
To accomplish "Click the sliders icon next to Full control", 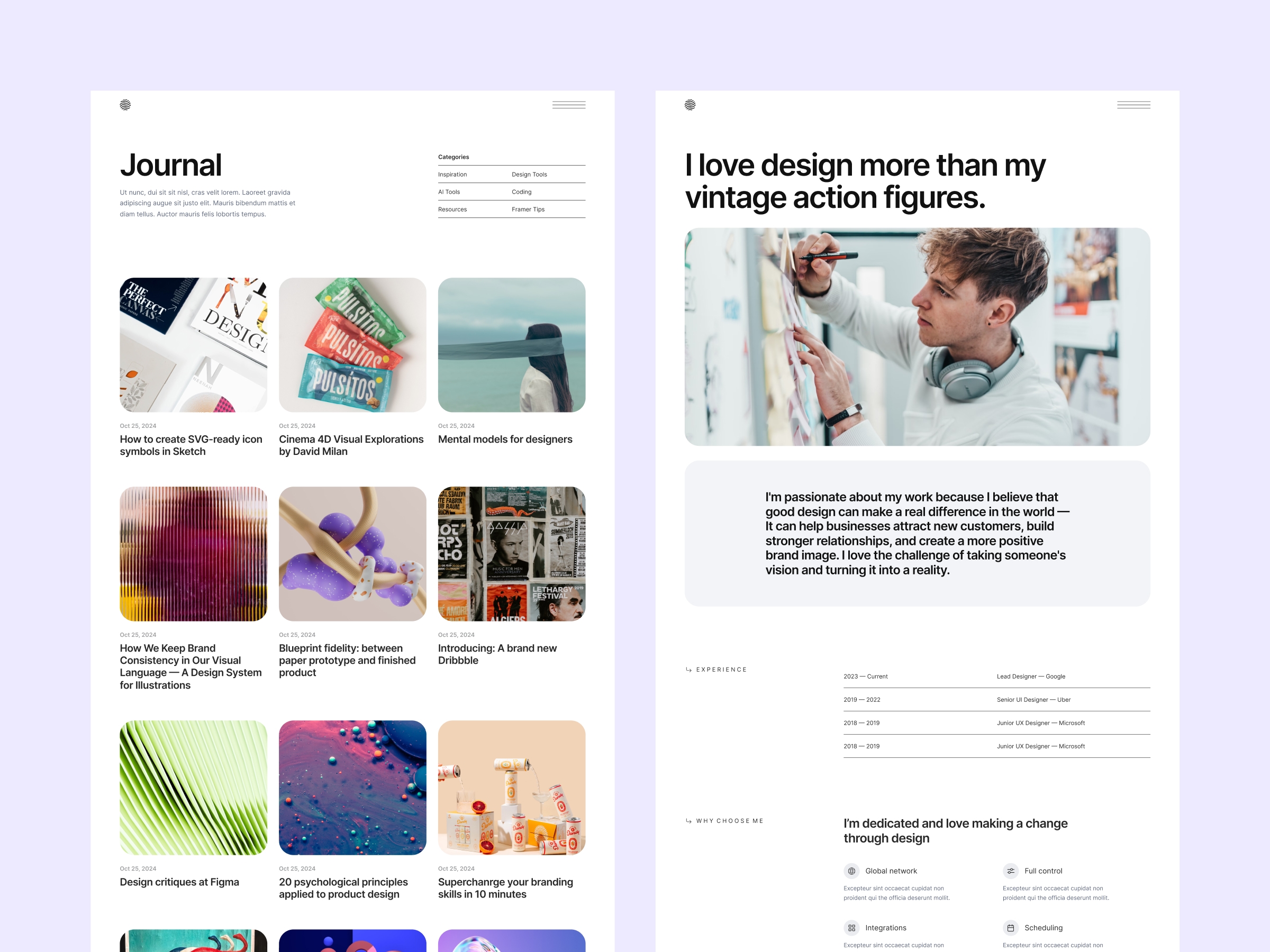I will [1011, 871].
